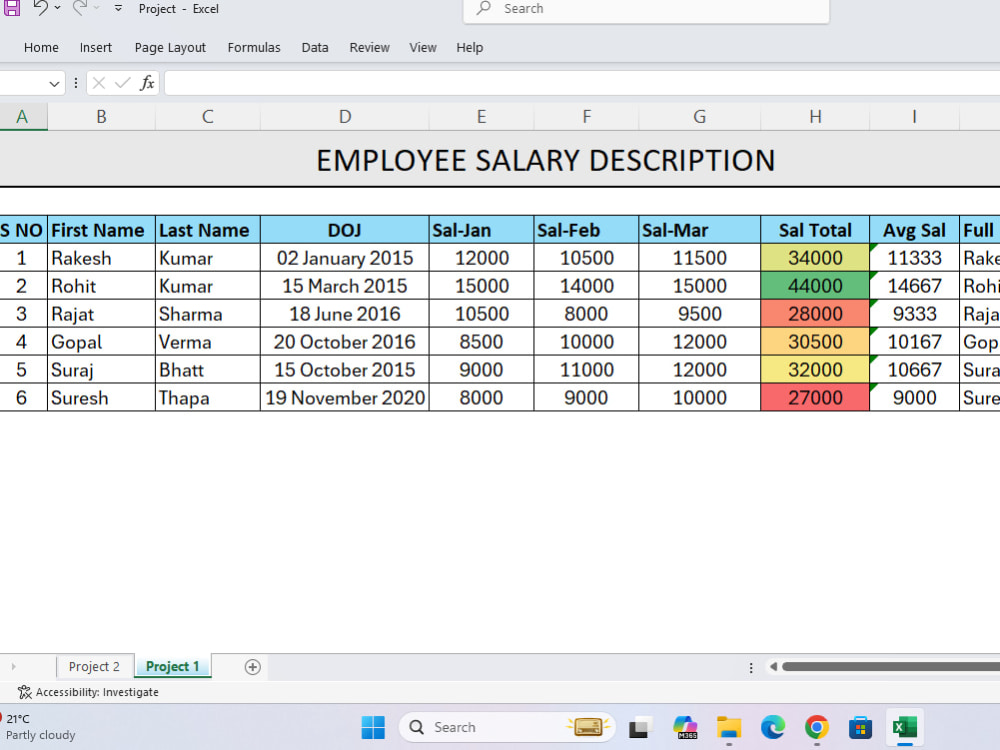The width and height of the screenshot is (1000, 750).
Task: Select the red 27000 total cell
Action: [x=815, y=397]
